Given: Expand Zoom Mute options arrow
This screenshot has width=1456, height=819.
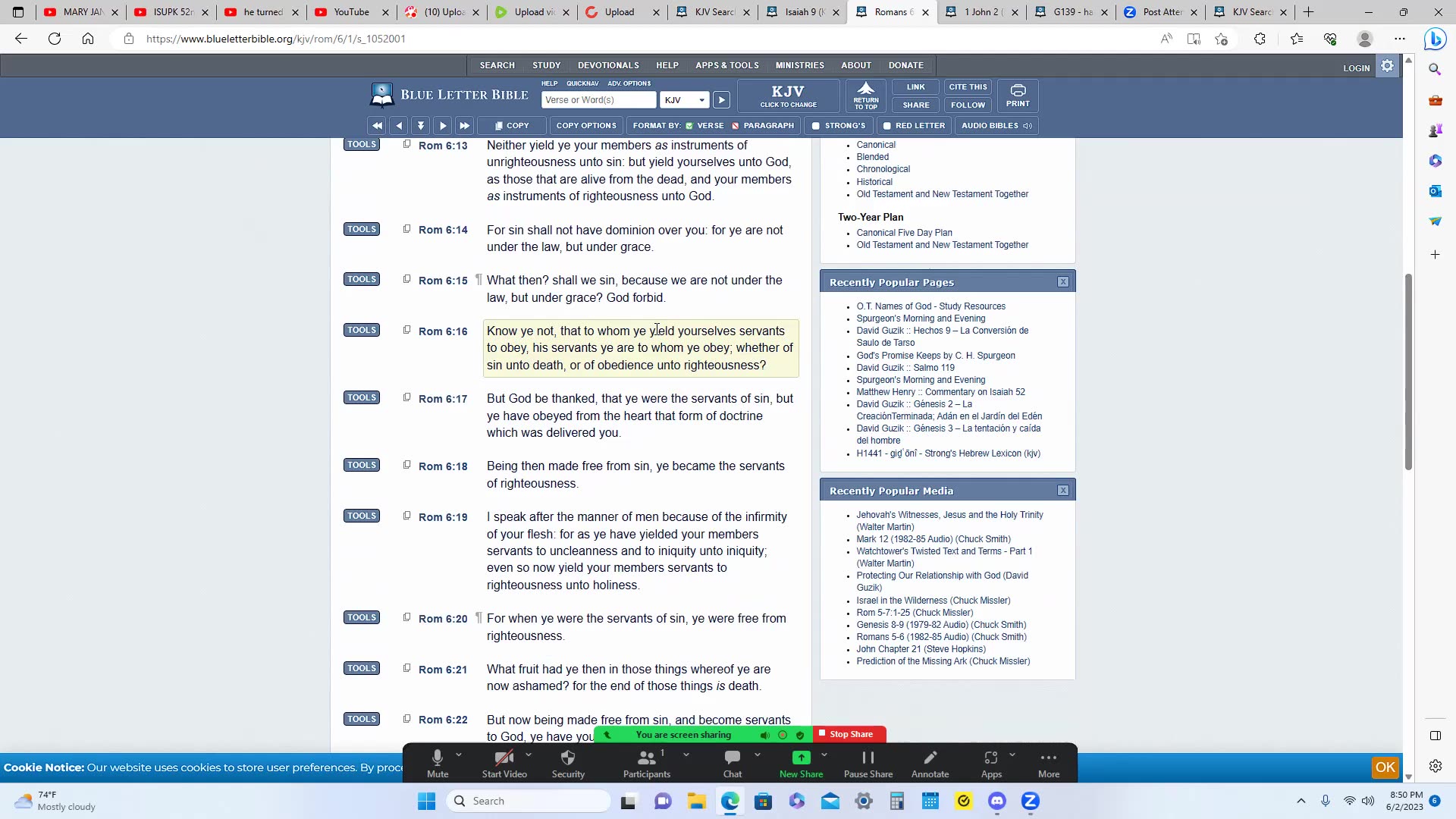Looking at the screenshot, I should tap(459, 755).
